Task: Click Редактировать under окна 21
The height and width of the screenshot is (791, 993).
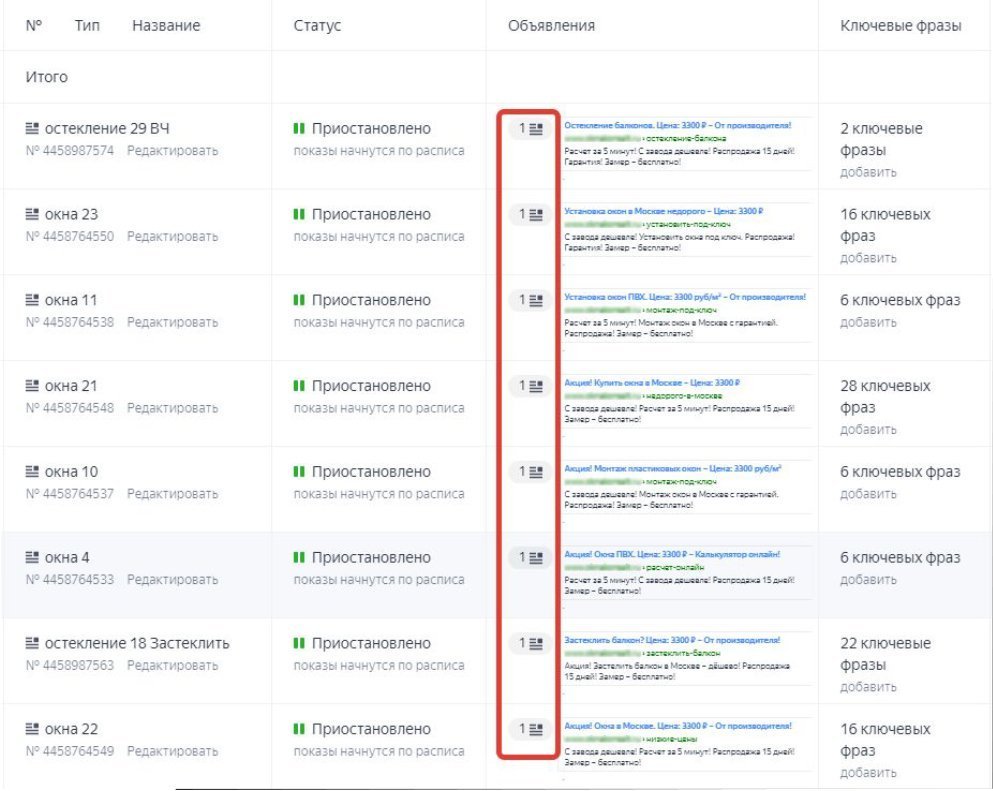Action: click(172, 408)
